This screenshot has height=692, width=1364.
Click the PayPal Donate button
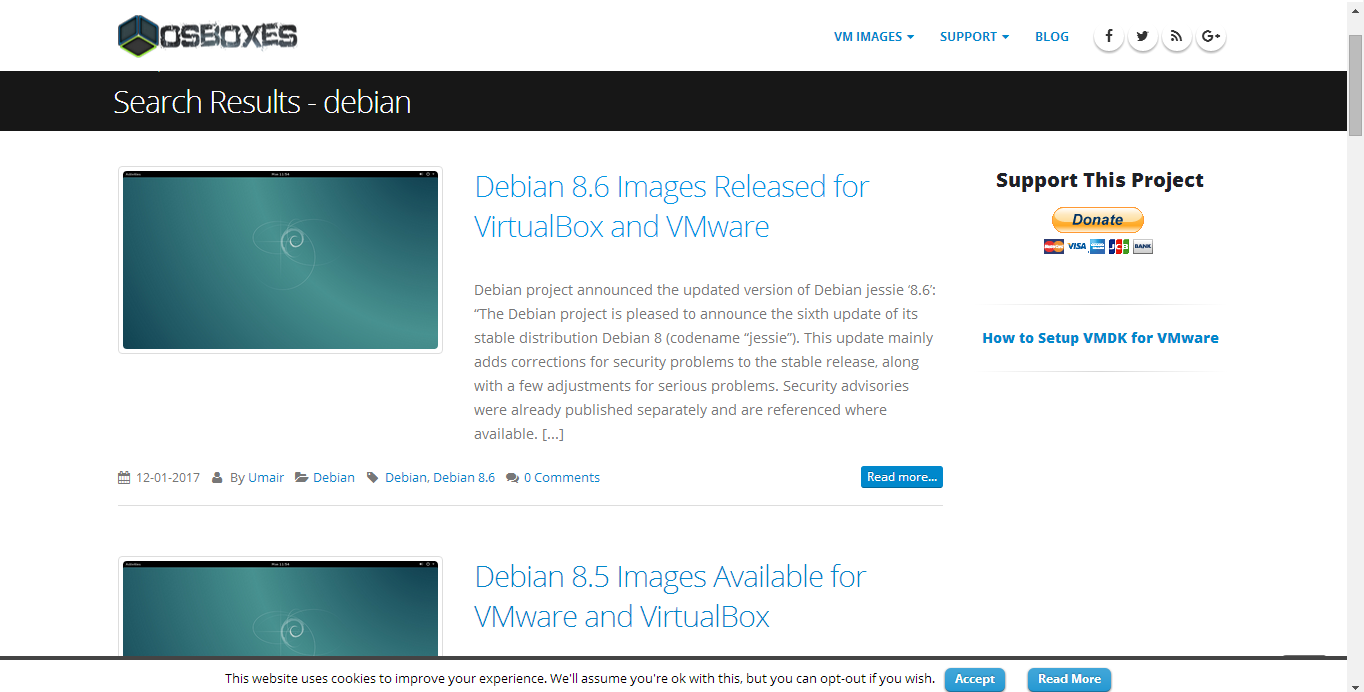pos(1098,220)
